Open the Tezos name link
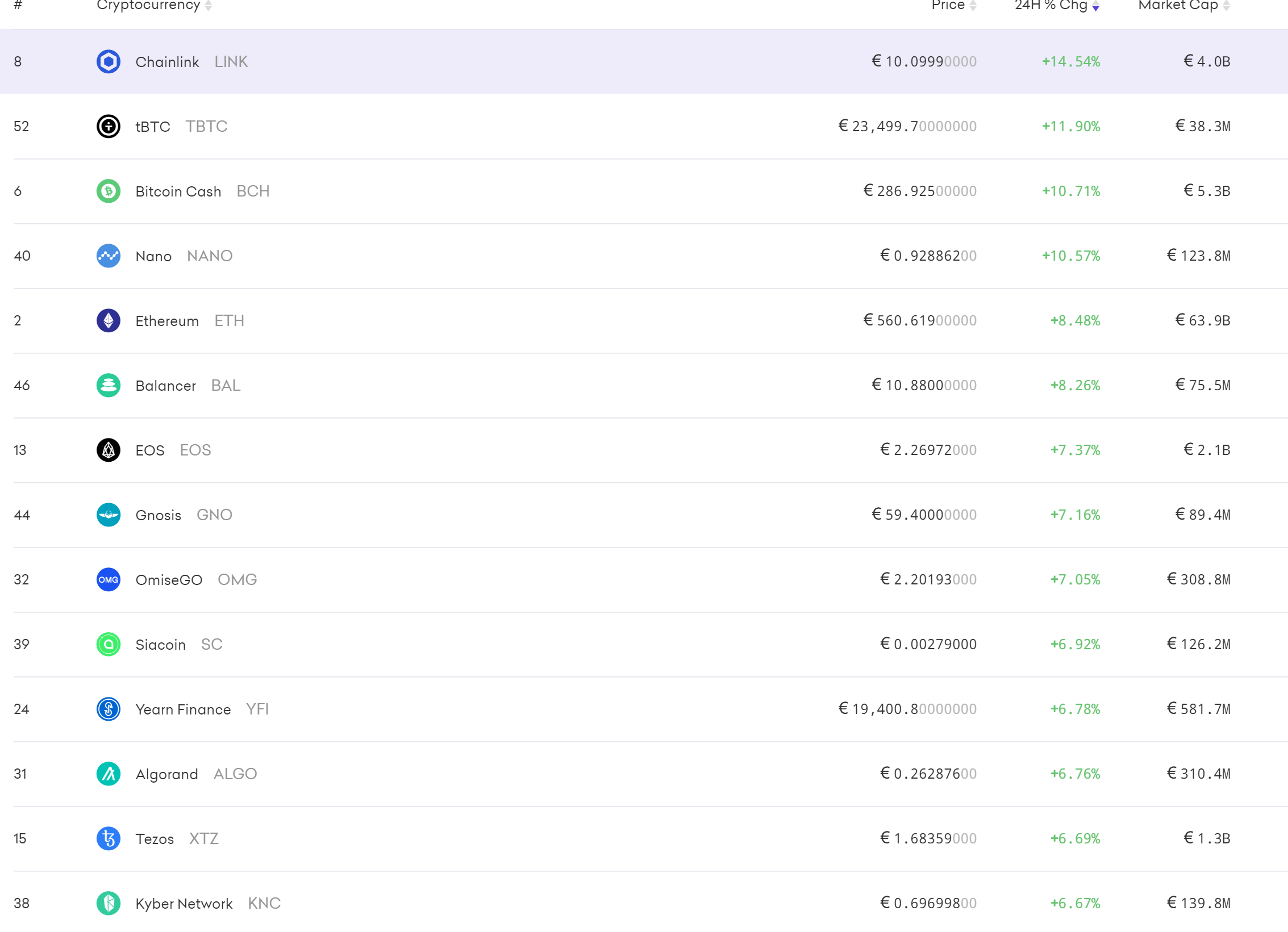Image resolution: width=1288 pixels, height=932 pixels. tap(155, 839)
